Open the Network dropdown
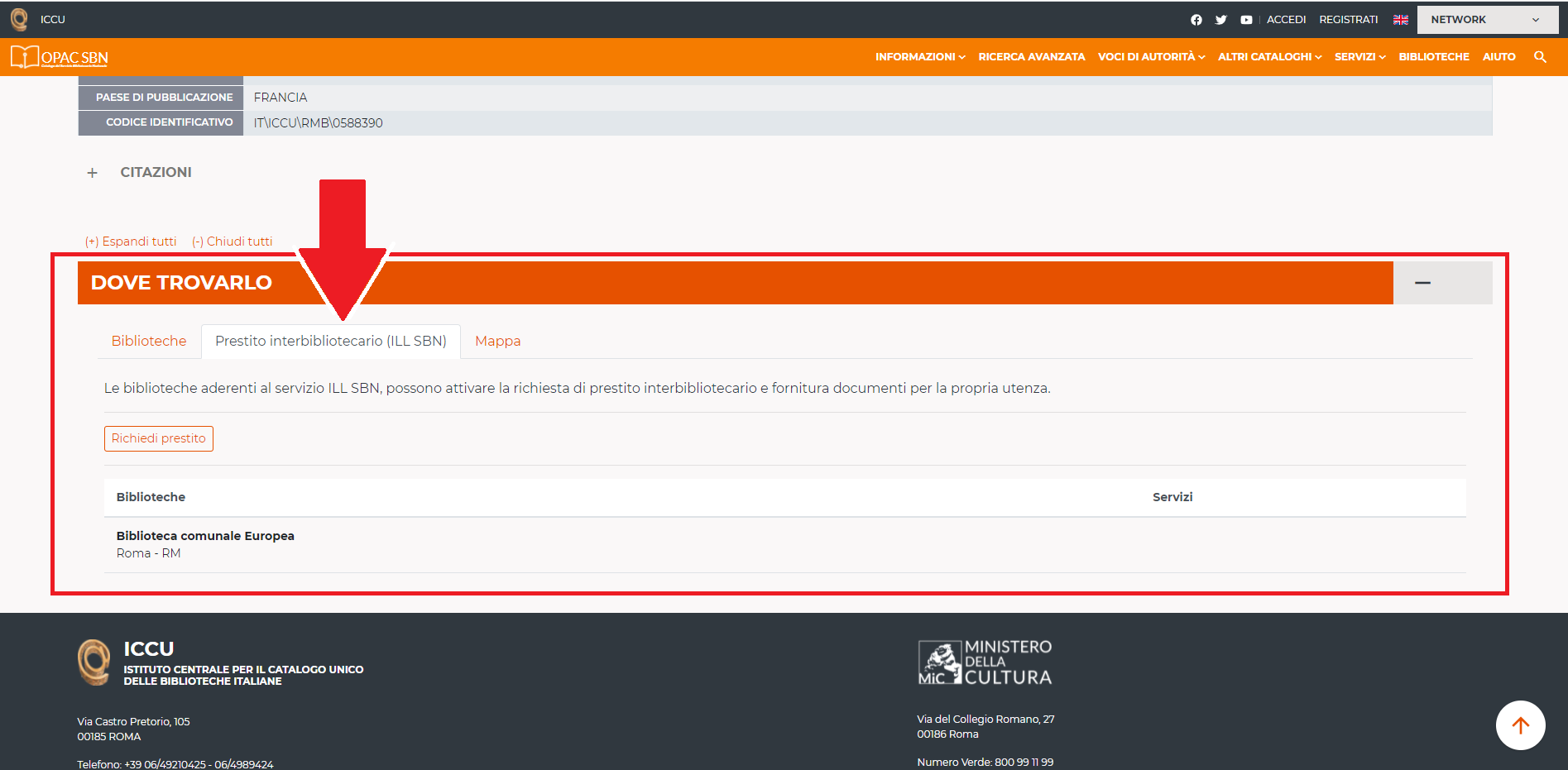The width and height of the screenshot is (1568, 770). point(1486,20)
